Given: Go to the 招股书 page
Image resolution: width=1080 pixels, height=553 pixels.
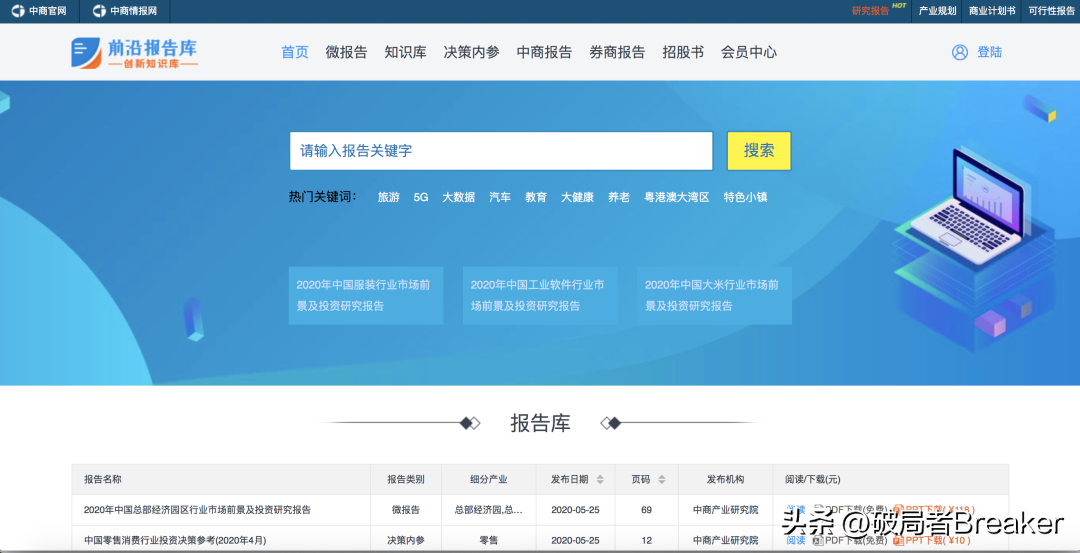Looking at the screenshot, I should coord(683,52).
